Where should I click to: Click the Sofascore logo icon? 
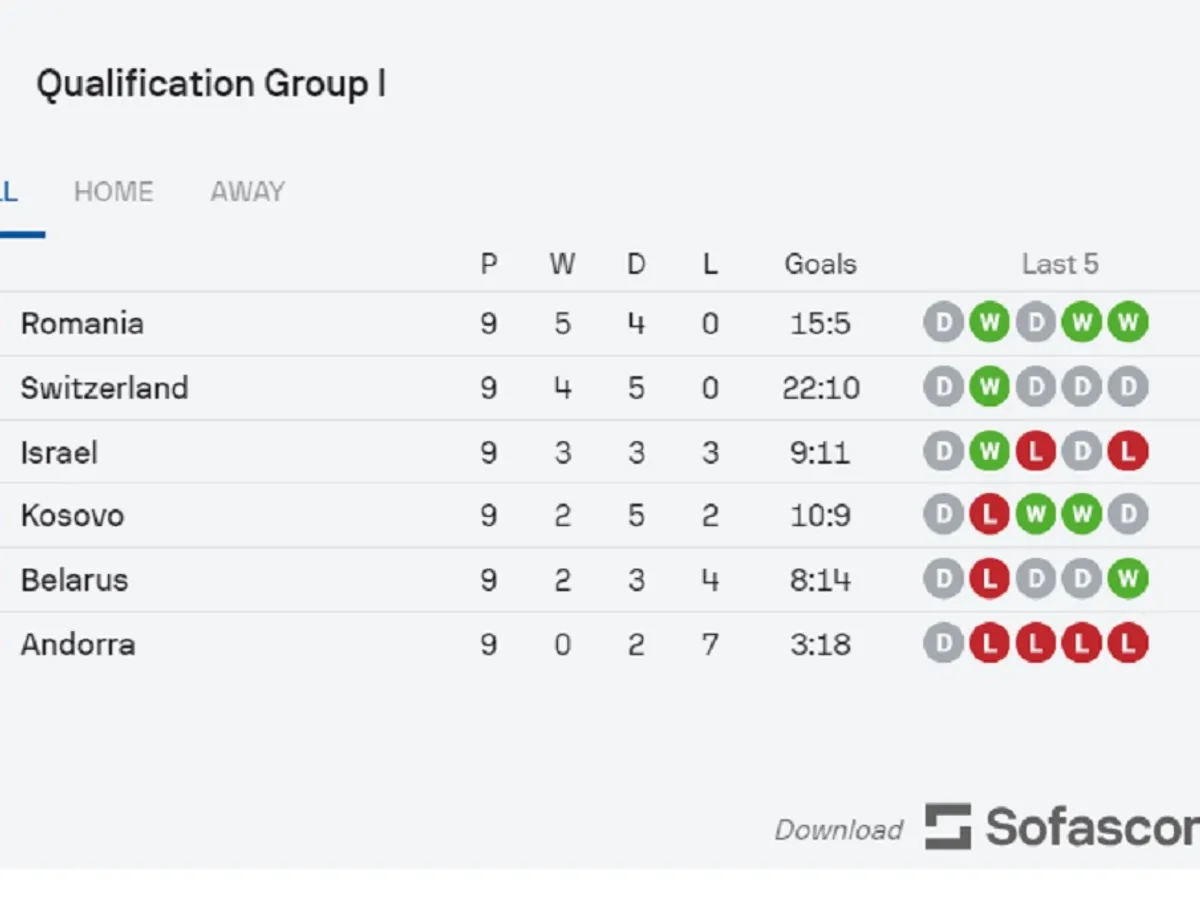(x=947, y=827)
